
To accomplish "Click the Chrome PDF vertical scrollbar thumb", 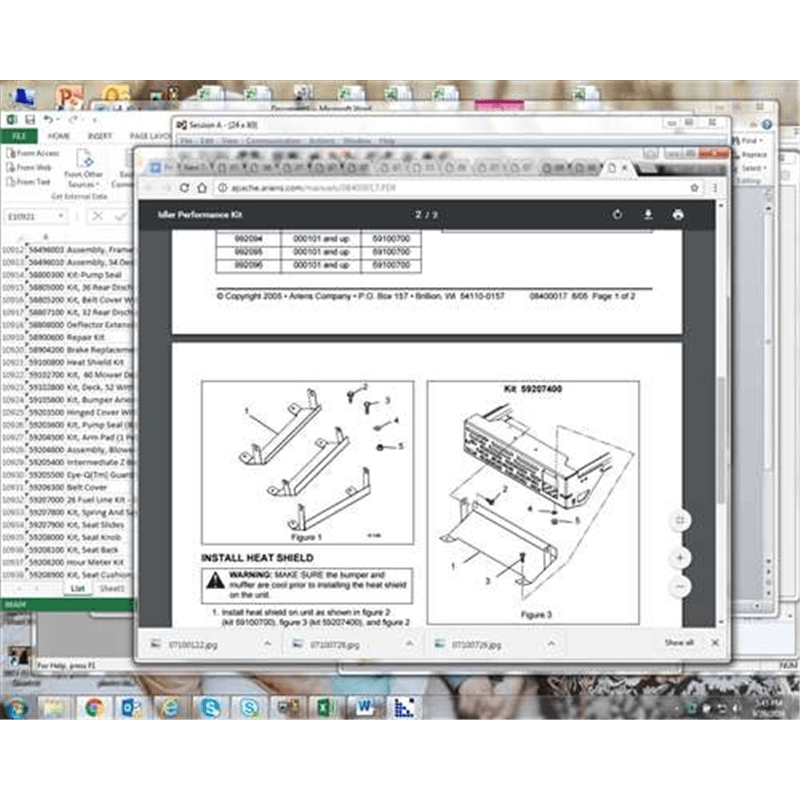I will (721, 439).
